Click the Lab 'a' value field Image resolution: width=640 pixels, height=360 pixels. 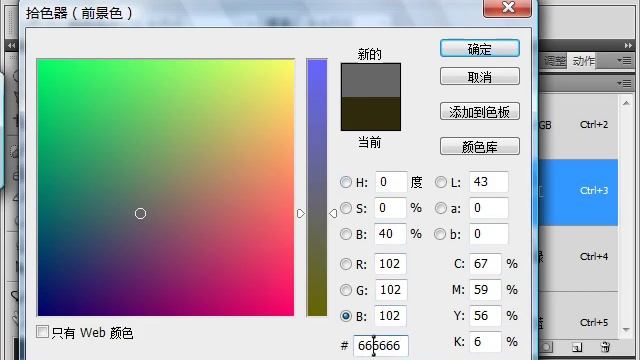coord(489,208)
